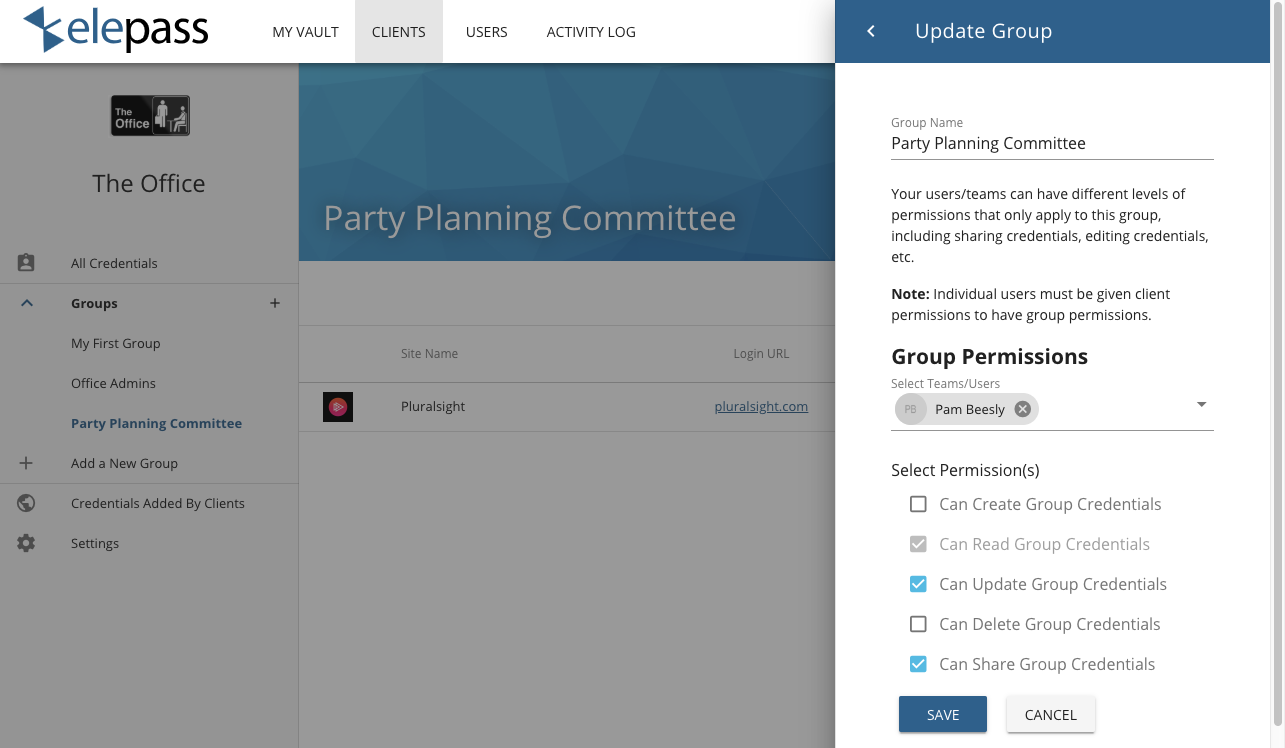Enable Can Delete Group Credentials

point(918,624)
